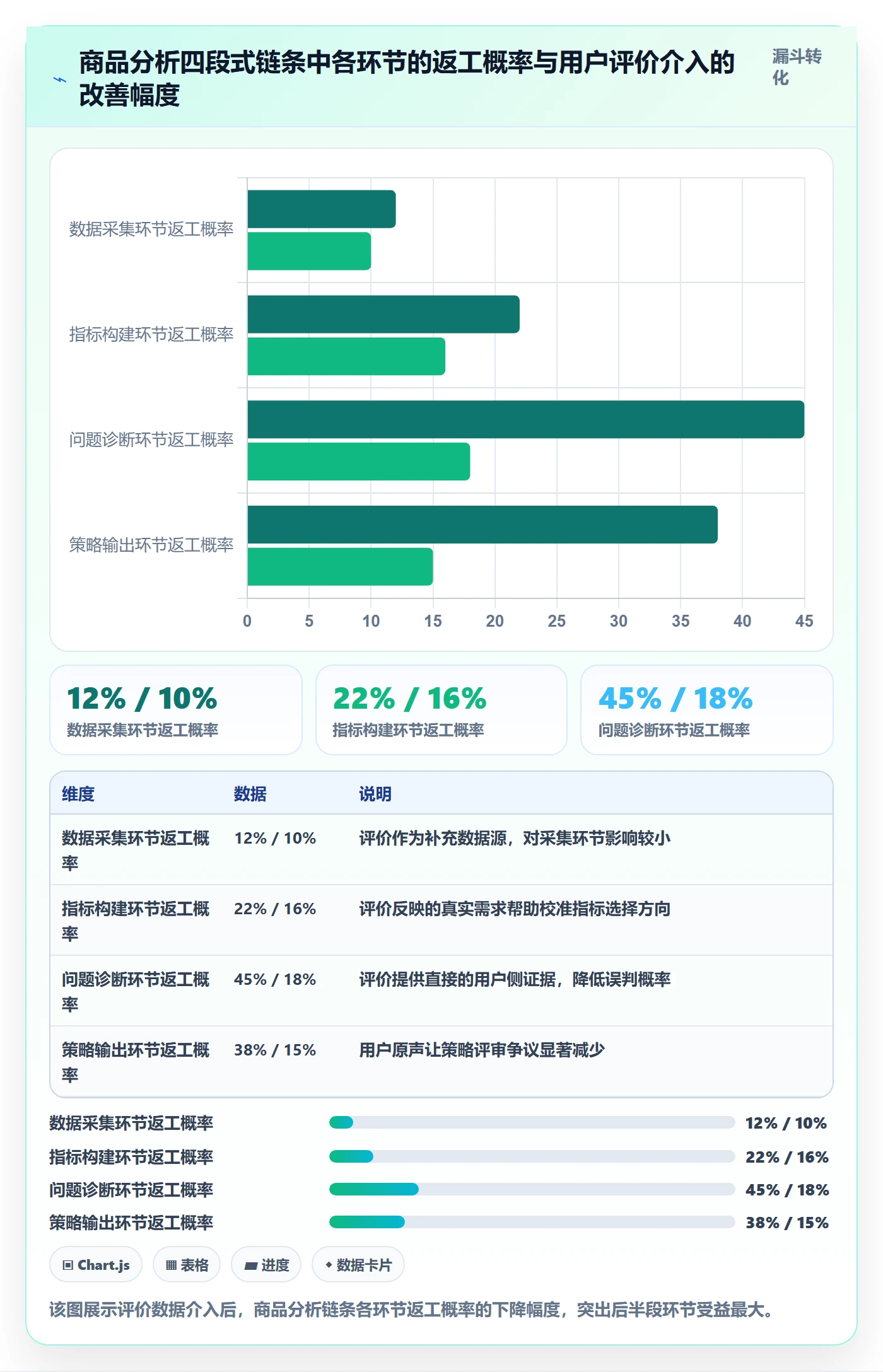The height and width of the screenshot is (1372, 883).
Task: Select the 数据卡片 chip
Action: coord(358,1264)
